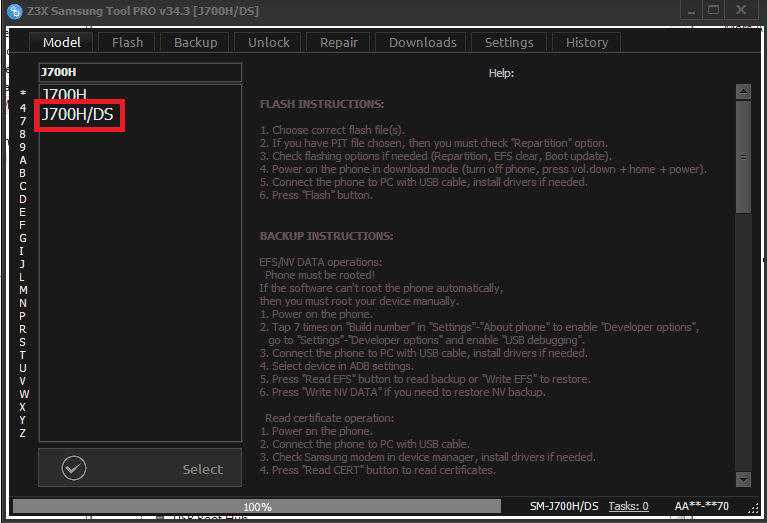The image size is (767, 523).
Task: Go to the Unlock tab
Action: coord(269,43)
